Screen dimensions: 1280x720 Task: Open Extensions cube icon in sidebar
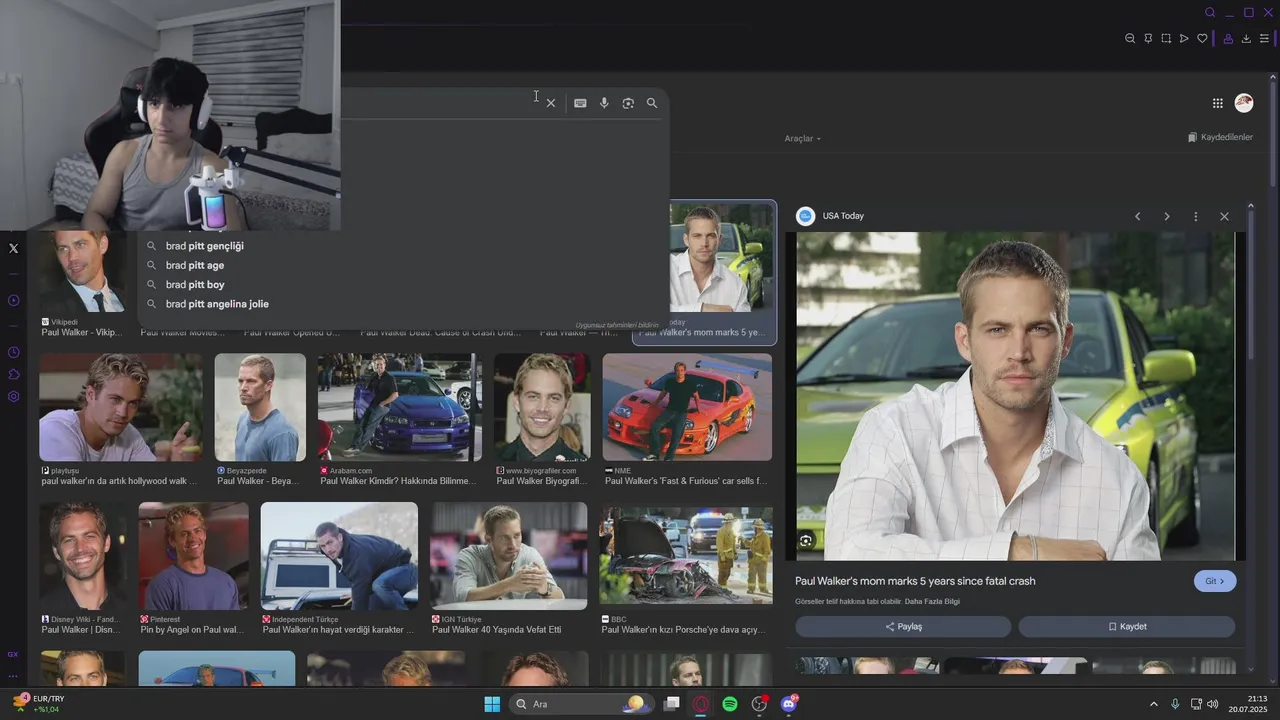tap(13, 374)
